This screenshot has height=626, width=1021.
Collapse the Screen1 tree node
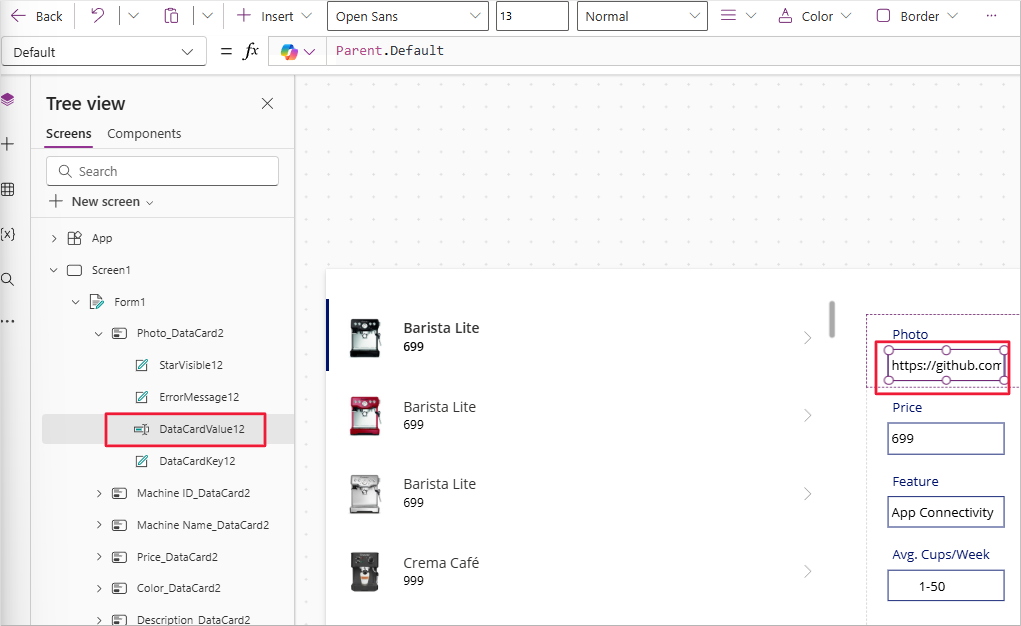click(x=54, y=270)
